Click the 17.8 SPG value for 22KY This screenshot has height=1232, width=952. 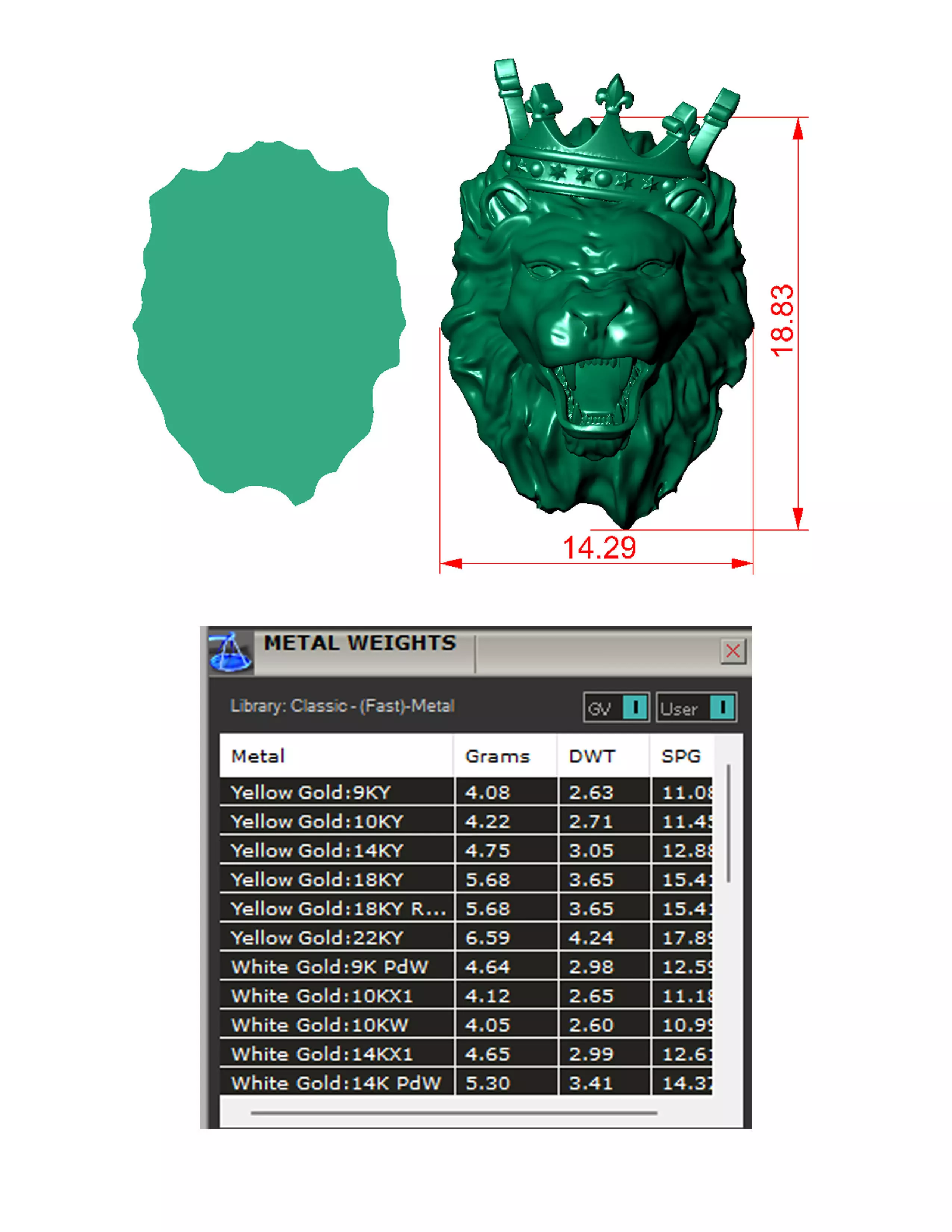point(687,937)
